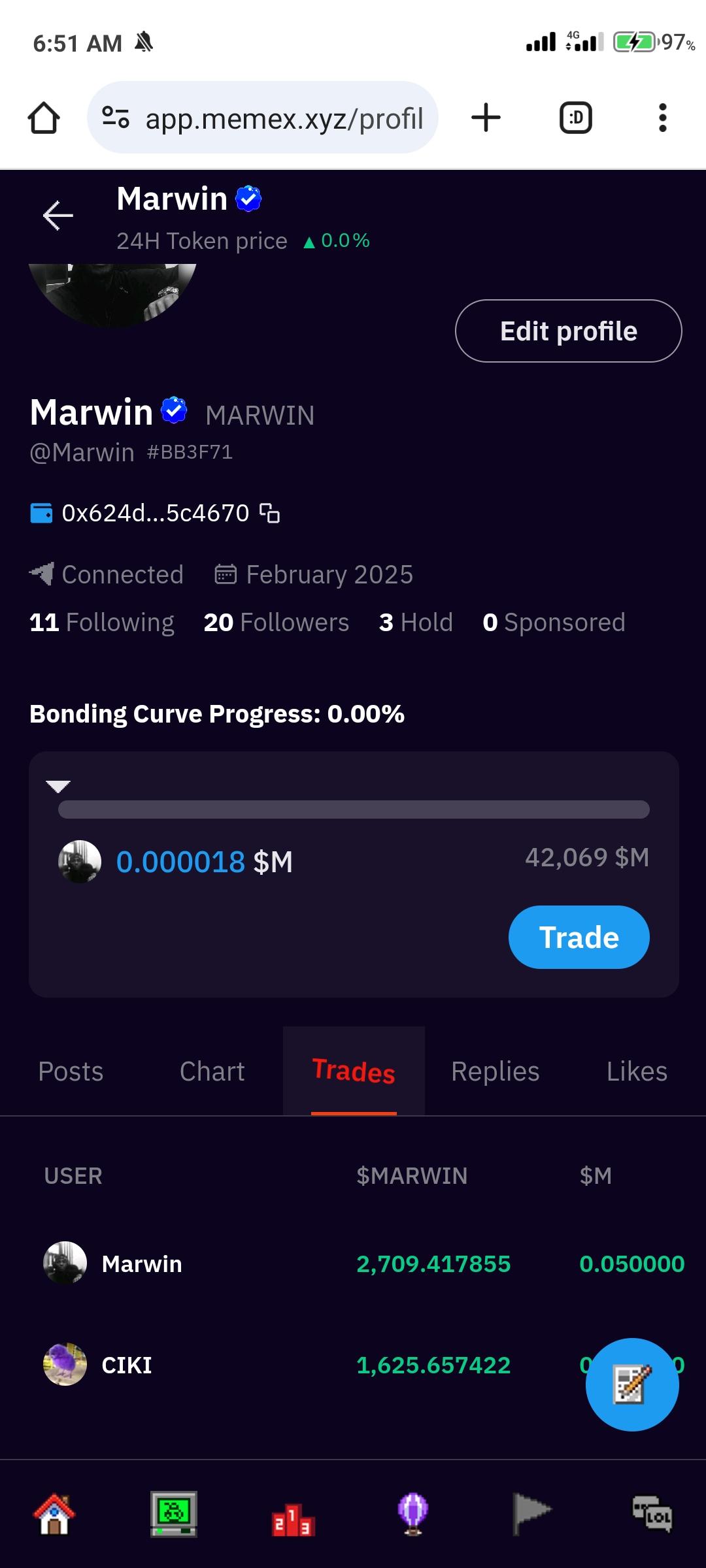Screen dimensions: 706x1568
Task: Open the Replies tab
Action: tap(495, 1071)
